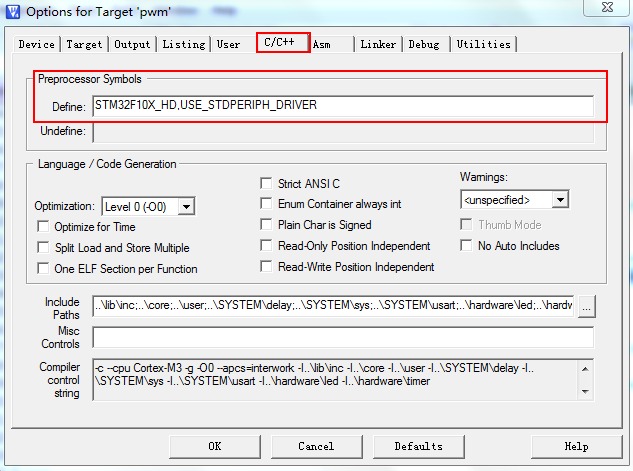This screenshot has height=471, width=633.
Task: Open the Linker tab
Action: click(378, 44)
